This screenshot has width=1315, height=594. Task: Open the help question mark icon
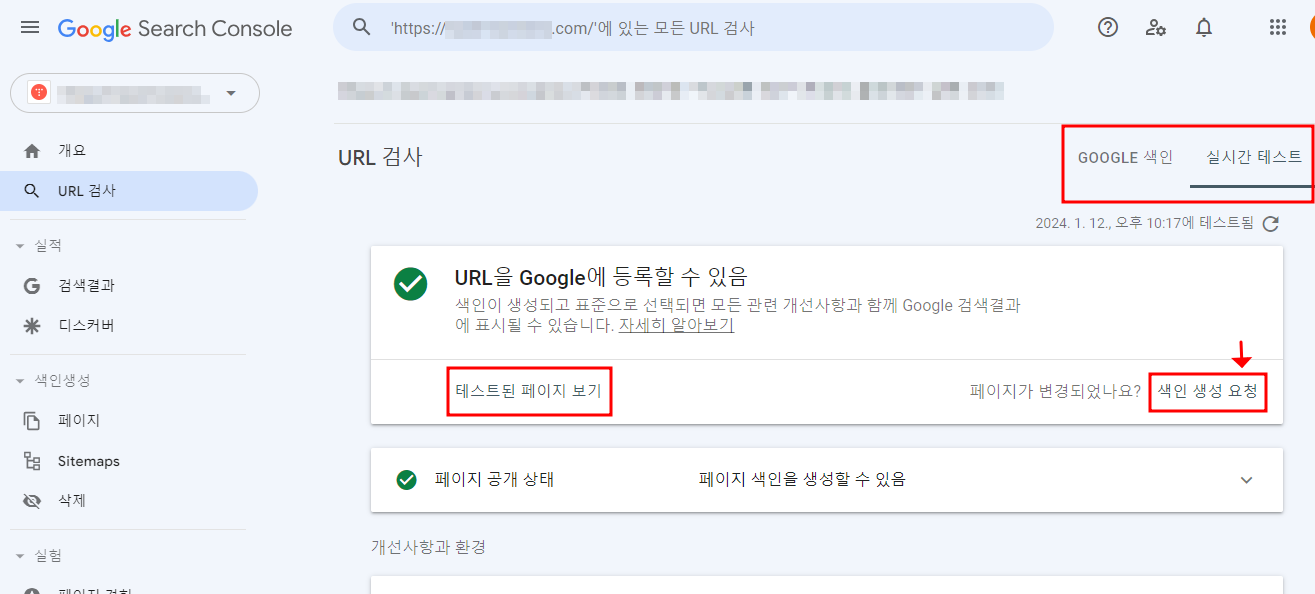point(1108,28)
